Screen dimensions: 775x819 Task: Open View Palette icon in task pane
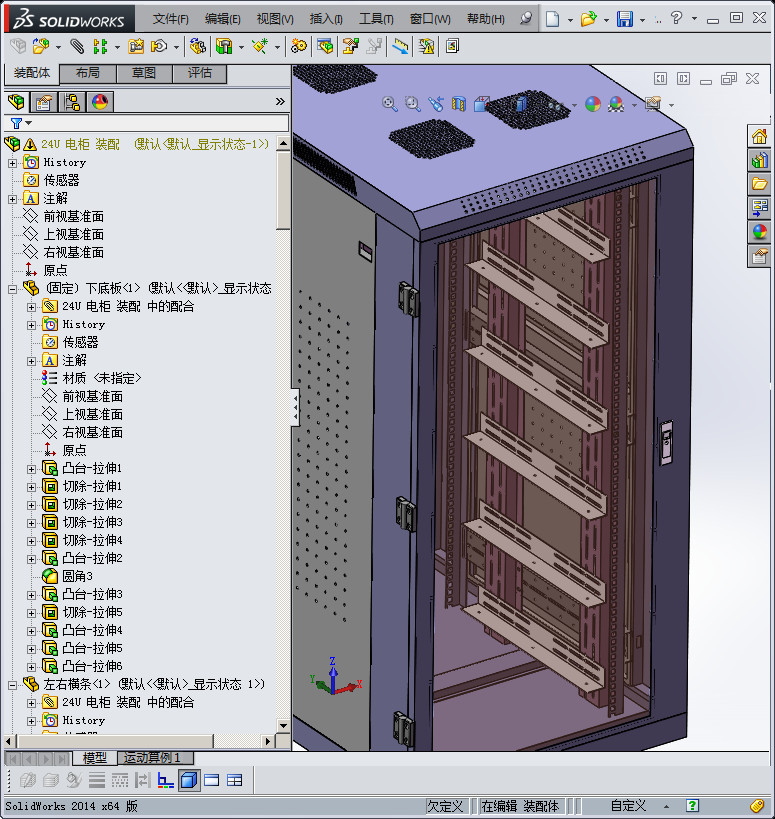pos(759,208)
